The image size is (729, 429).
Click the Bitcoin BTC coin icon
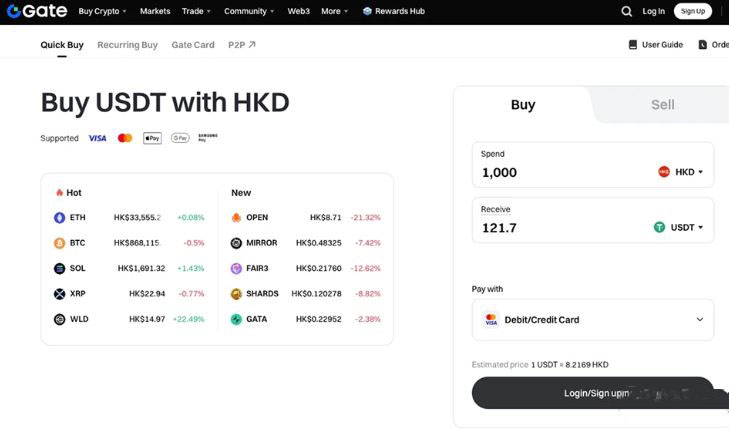[59, 243]
